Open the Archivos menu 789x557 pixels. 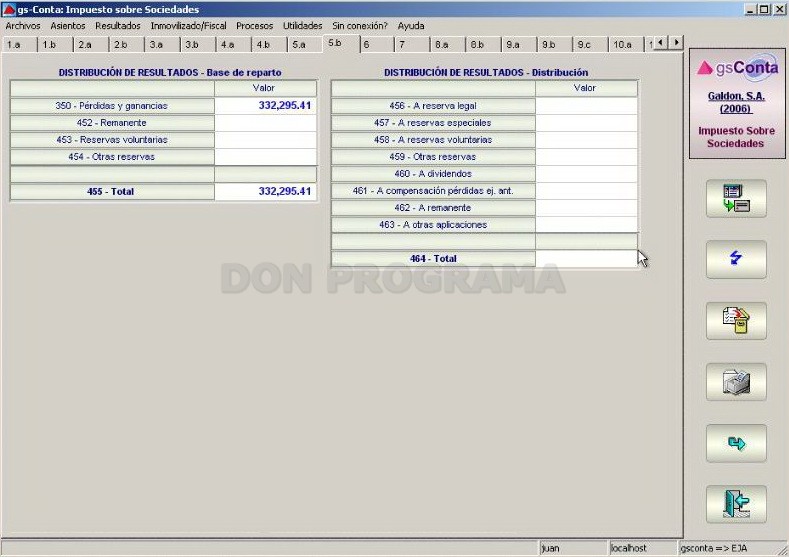pyautogui.click(x=23, y=26)
